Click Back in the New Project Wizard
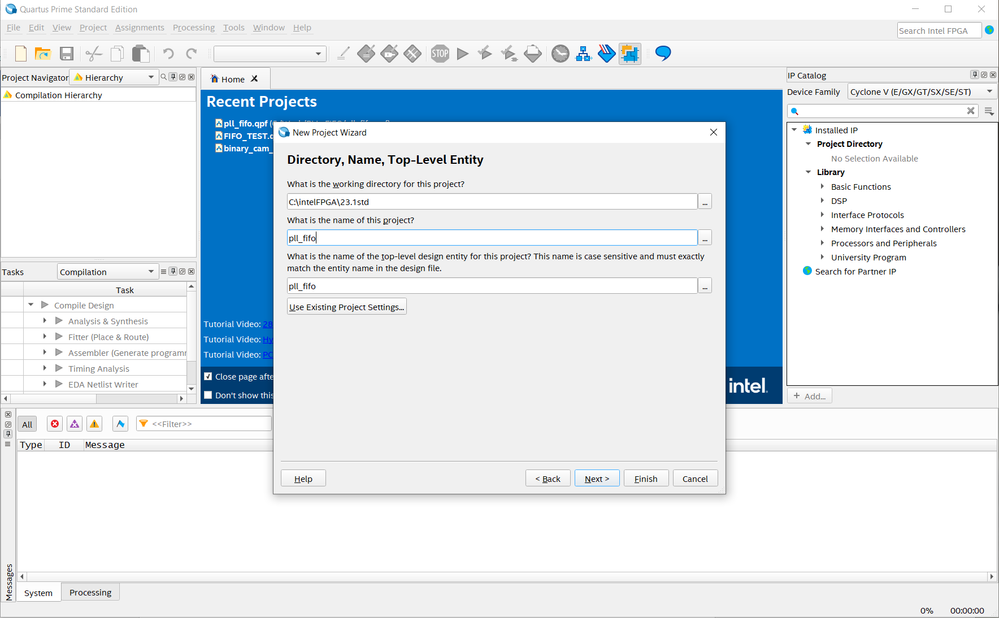The image size is (999, 618). [x=548, y=478]
